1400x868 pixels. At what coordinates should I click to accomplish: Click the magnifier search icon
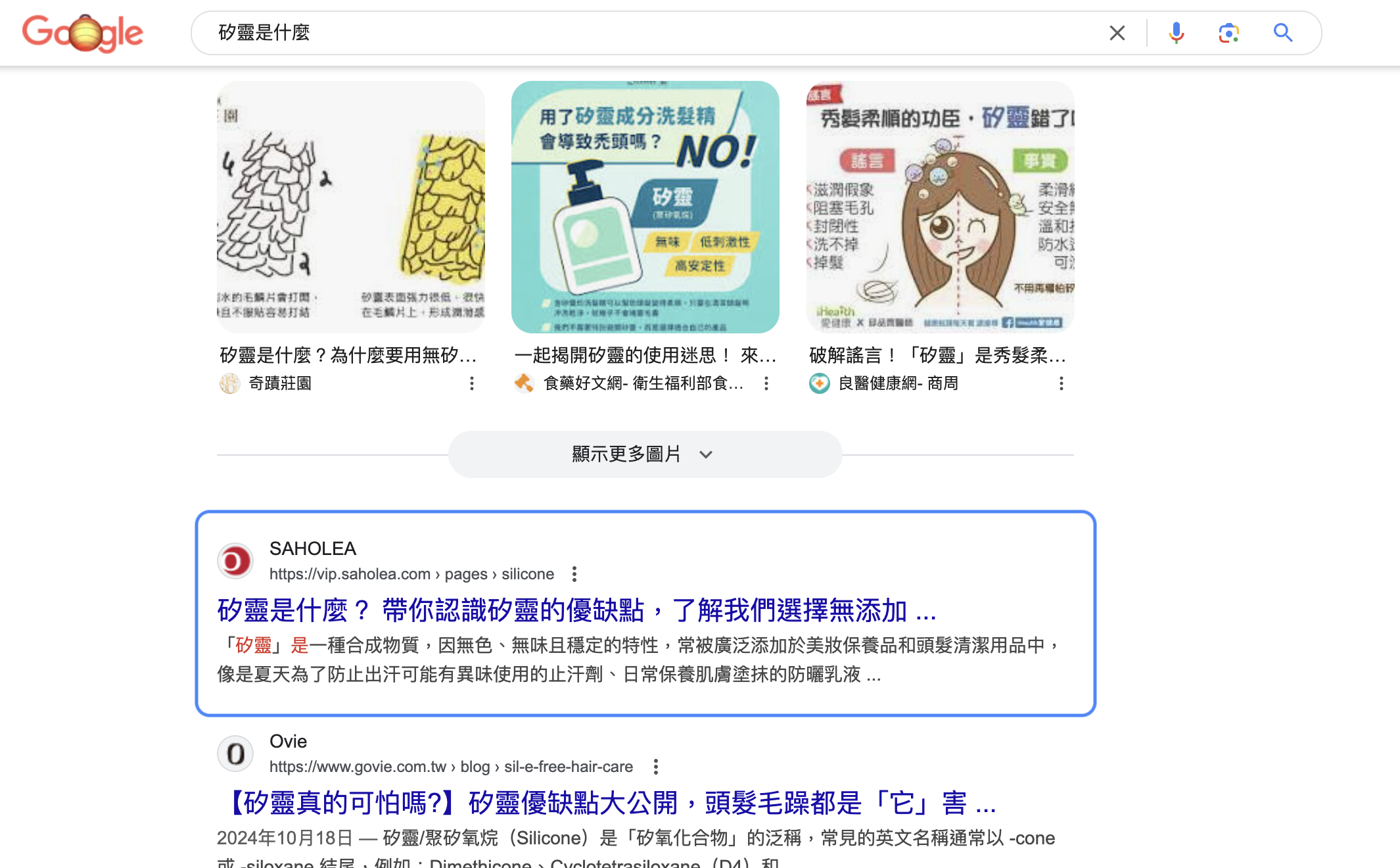(x=1283, y=33)
